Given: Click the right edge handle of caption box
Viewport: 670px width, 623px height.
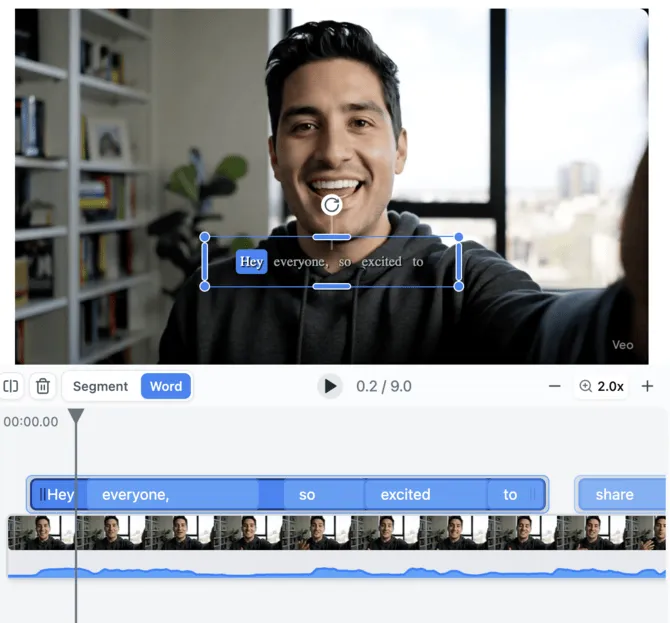Looking at the screenshot, I should coord(458,262).
